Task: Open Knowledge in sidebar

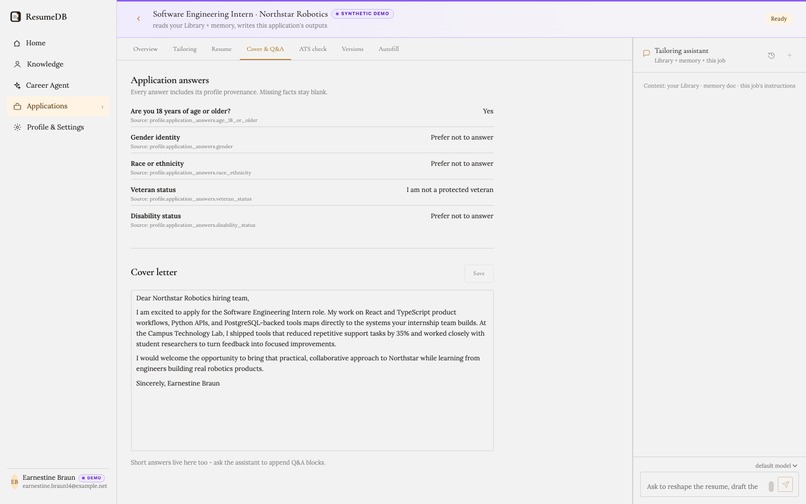Action: point(58,64)
